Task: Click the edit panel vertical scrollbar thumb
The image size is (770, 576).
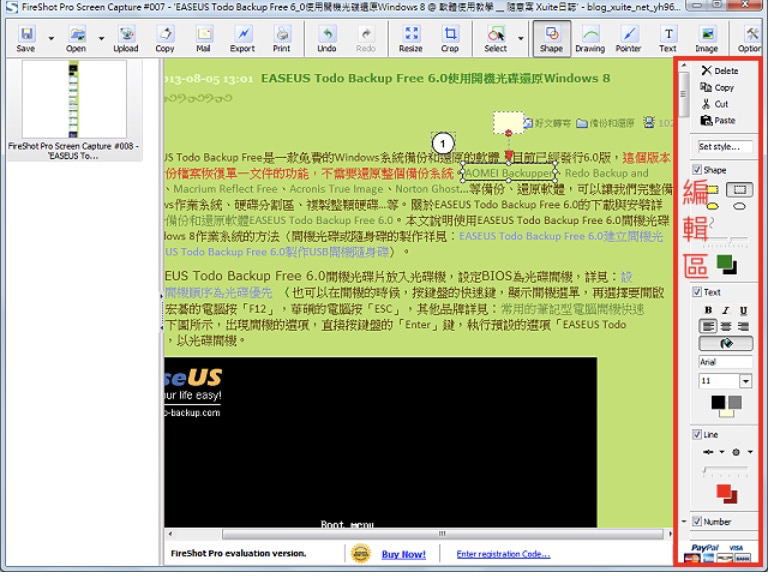Action: 684,94
